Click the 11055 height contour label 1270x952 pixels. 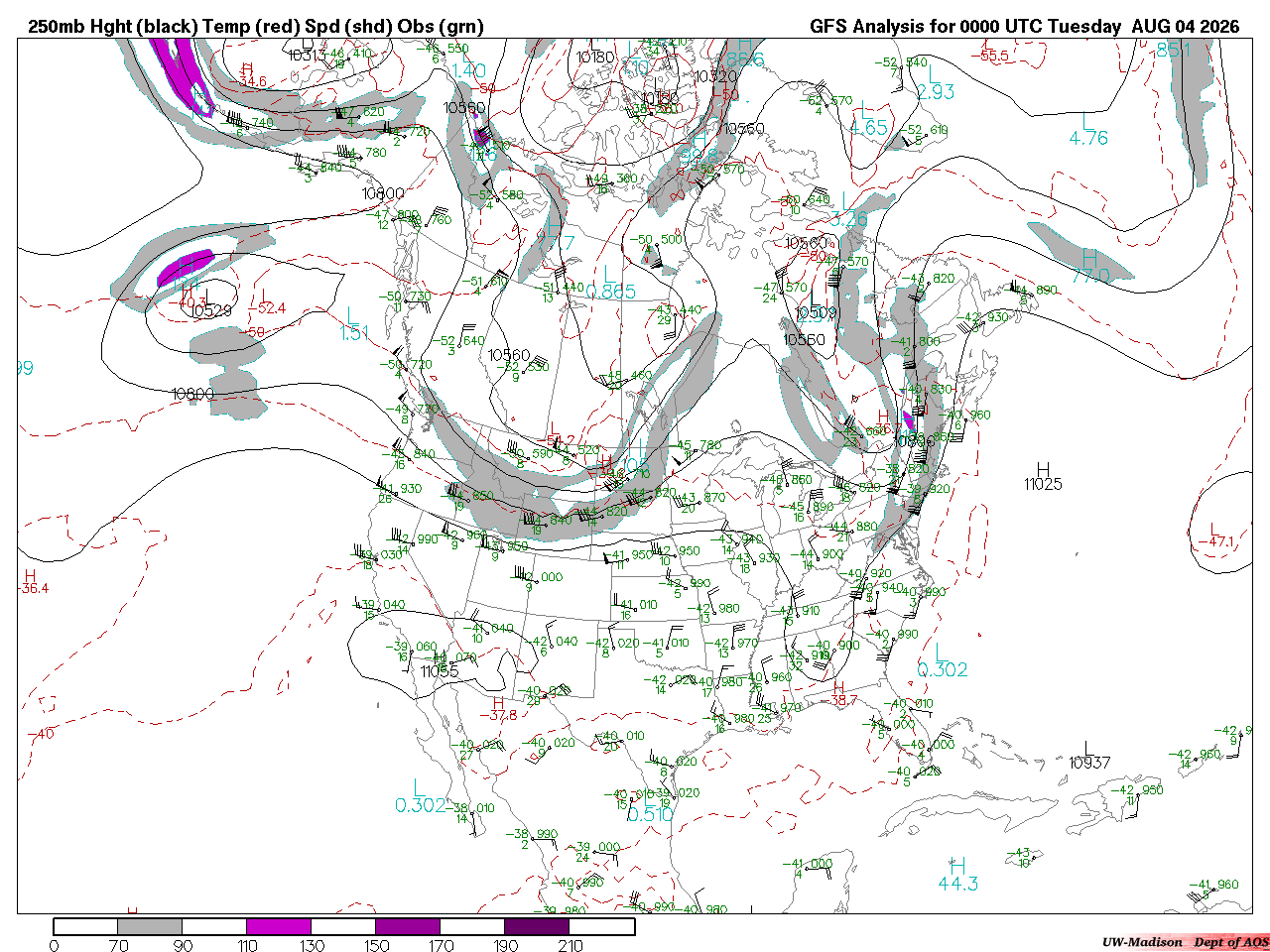(x=440, y=671)
